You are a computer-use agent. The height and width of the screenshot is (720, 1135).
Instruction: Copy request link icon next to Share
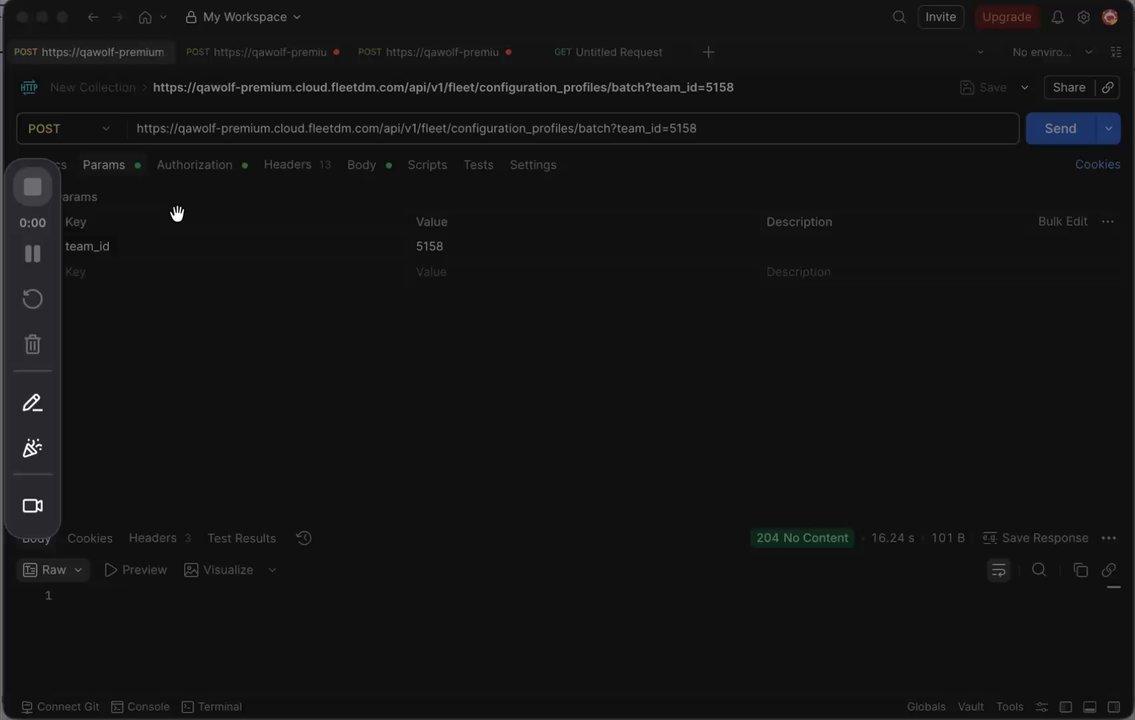(1107, 88)
